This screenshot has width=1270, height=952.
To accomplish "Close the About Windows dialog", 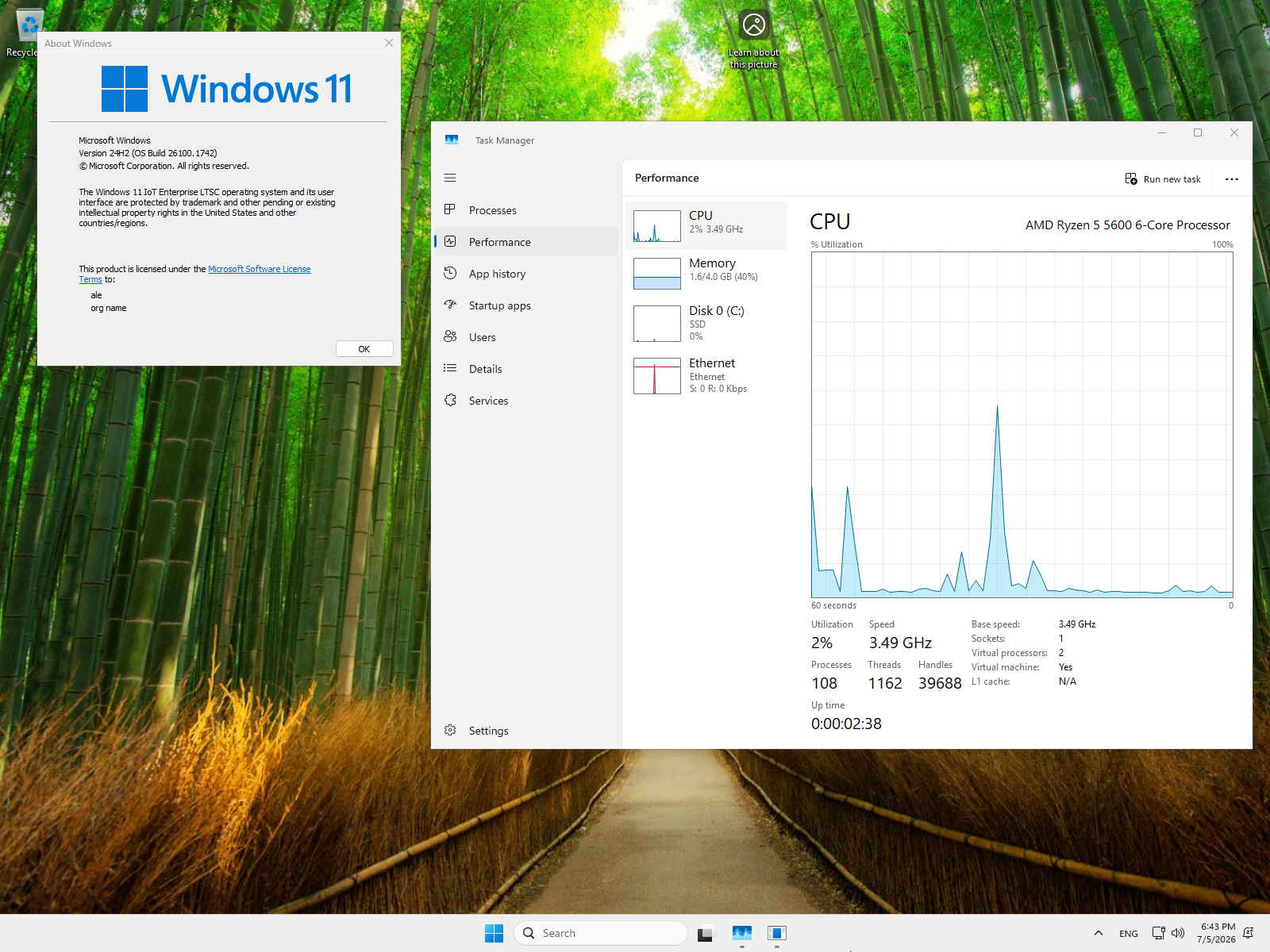I will pyautogui.click(x=389, y=43).
